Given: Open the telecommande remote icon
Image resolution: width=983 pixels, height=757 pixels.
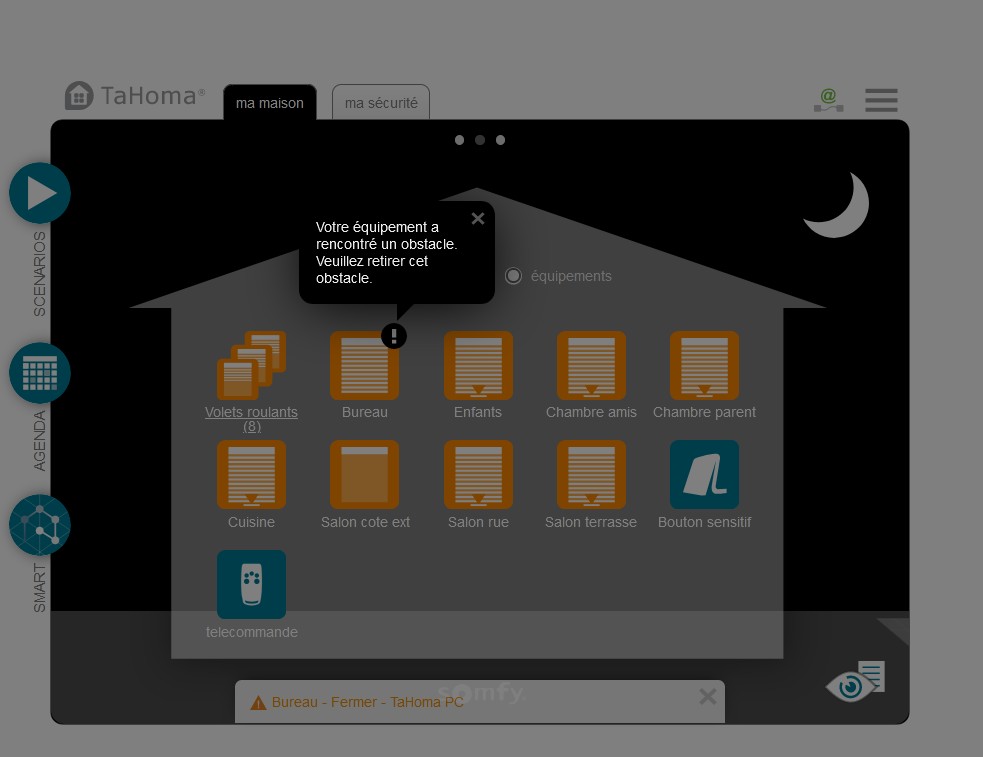Looking at the screenshot, I should tap(251, 584).
